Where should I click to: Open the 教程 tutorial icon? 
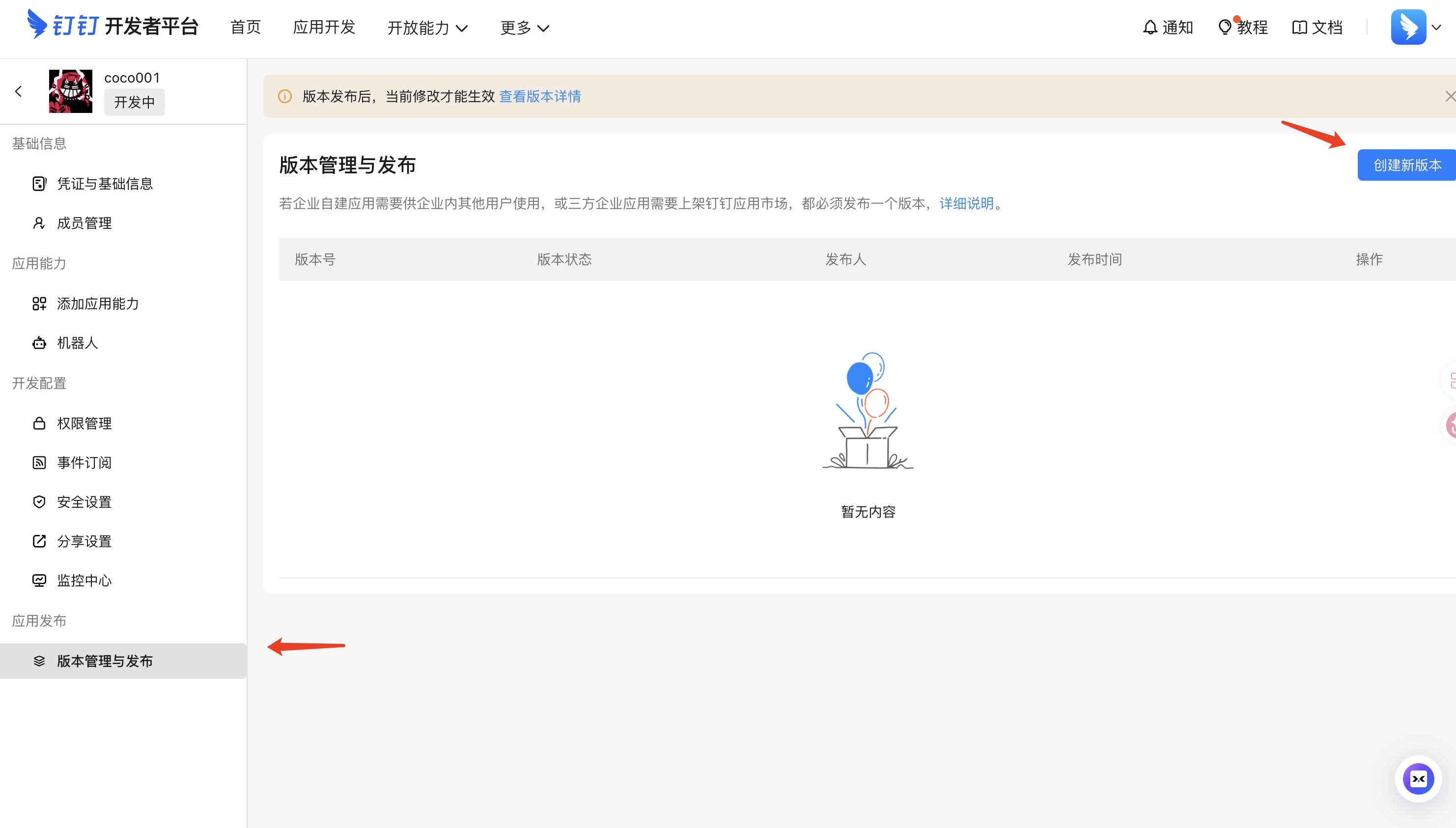click(x=1224, y=27)
